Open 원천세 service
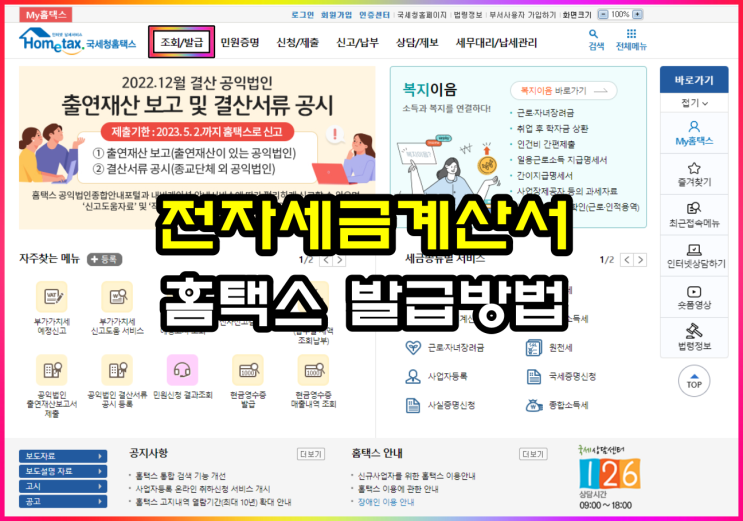Viewport: 743px width, 521px height. 549,347
